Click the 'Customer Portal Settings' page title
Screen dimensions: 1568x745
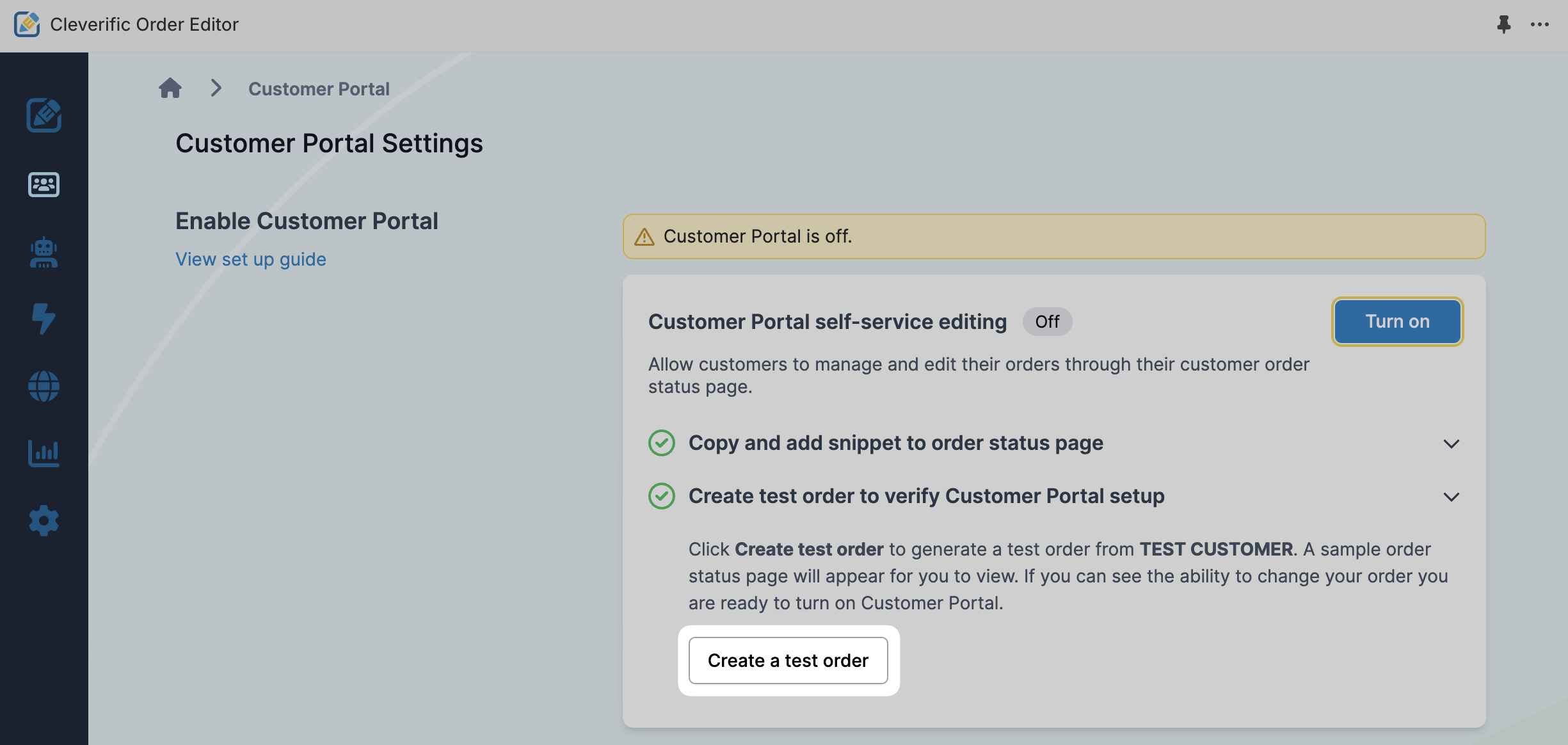329,143
